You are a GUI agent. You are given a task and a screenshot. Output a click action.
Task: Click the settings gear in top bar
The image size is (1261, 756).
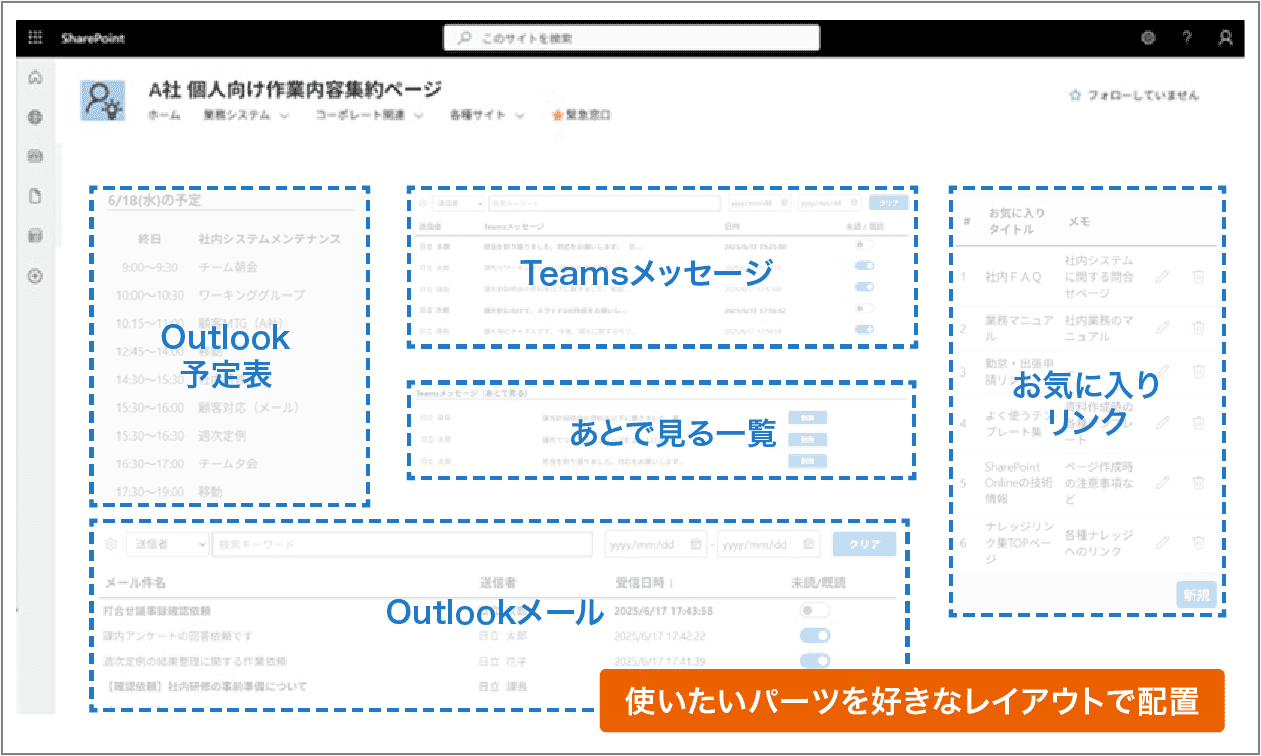coord(1148,38)
